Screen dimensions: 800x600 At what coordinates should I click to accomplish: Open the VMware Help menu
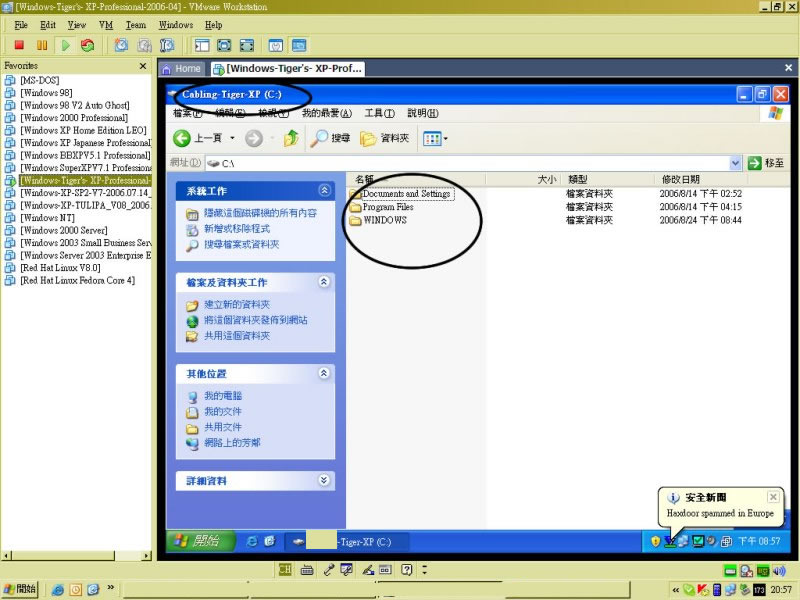click(214, 25)
